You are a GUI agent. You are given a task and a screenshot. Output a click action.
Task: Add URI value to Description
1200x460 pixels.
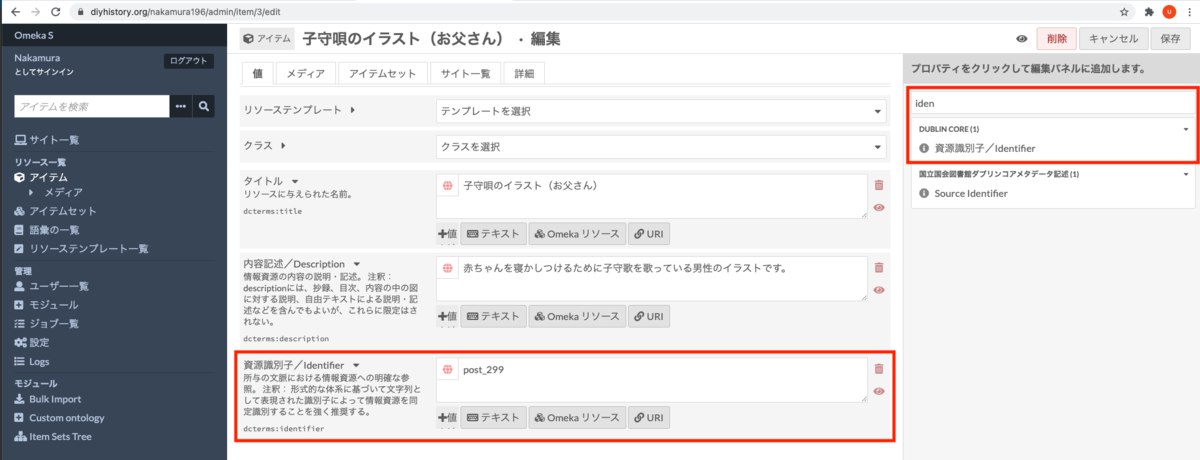click(648, 316)
